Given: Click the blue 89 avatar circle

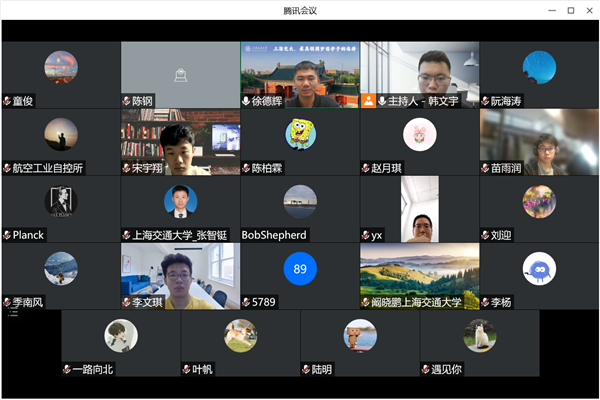Looking at the screenshot, I should tap(300, 268).
